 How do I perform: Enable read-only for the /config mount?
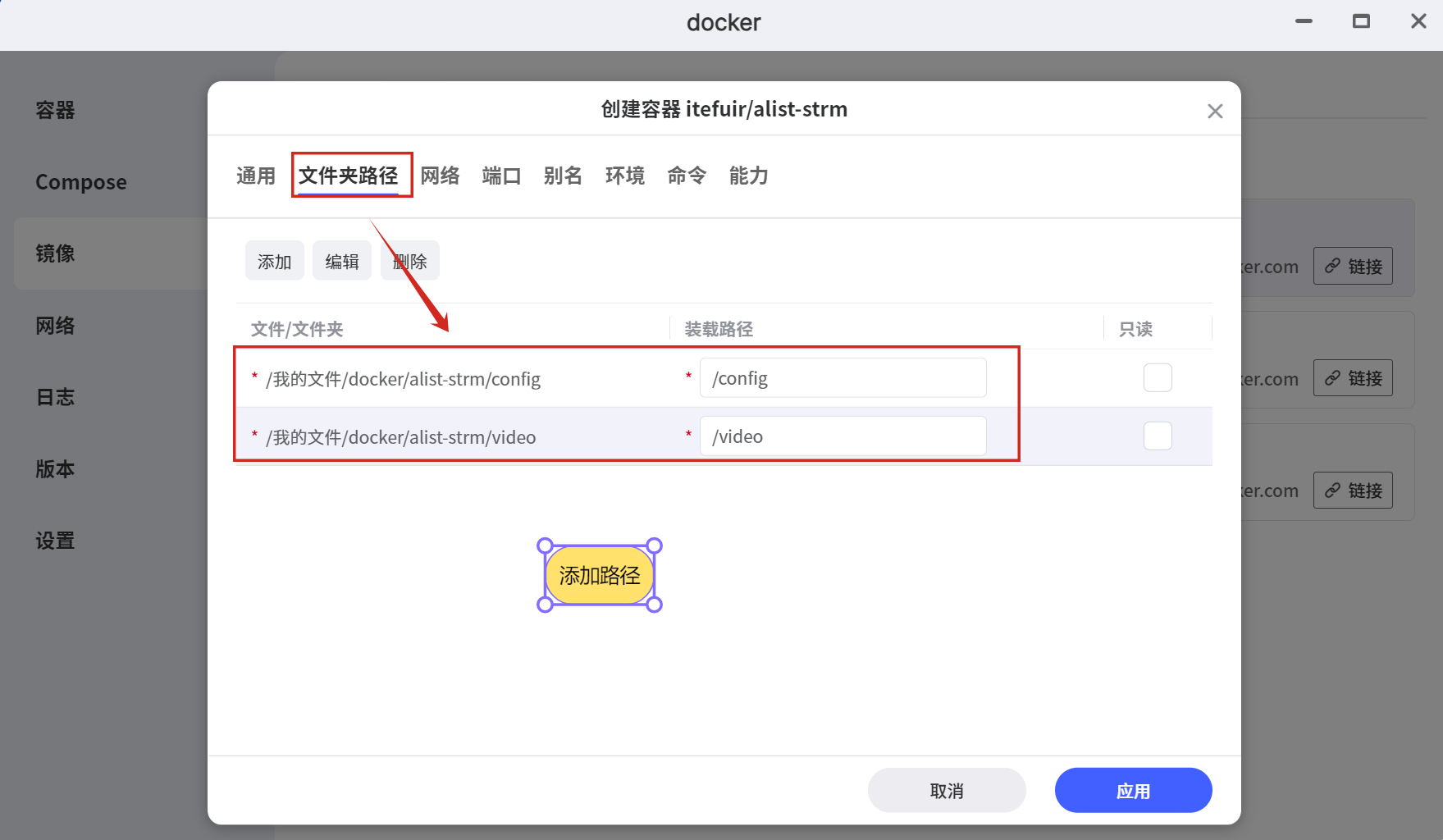click(x=1158, y=378)
